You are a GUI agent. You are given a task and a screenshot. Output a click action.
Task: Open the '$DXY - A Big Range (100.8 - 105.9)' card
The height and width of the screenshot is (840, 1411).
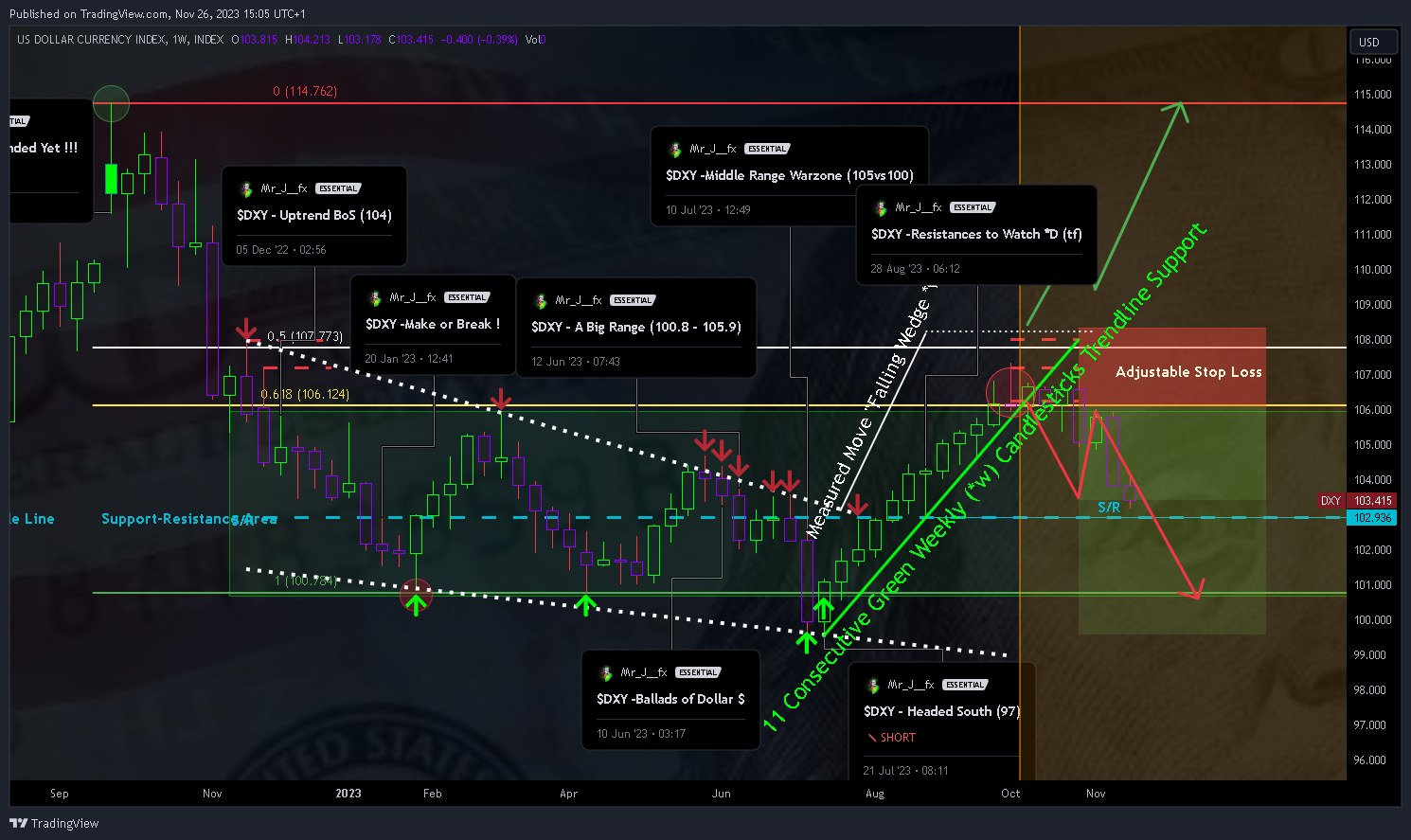[x=636, y=328]
